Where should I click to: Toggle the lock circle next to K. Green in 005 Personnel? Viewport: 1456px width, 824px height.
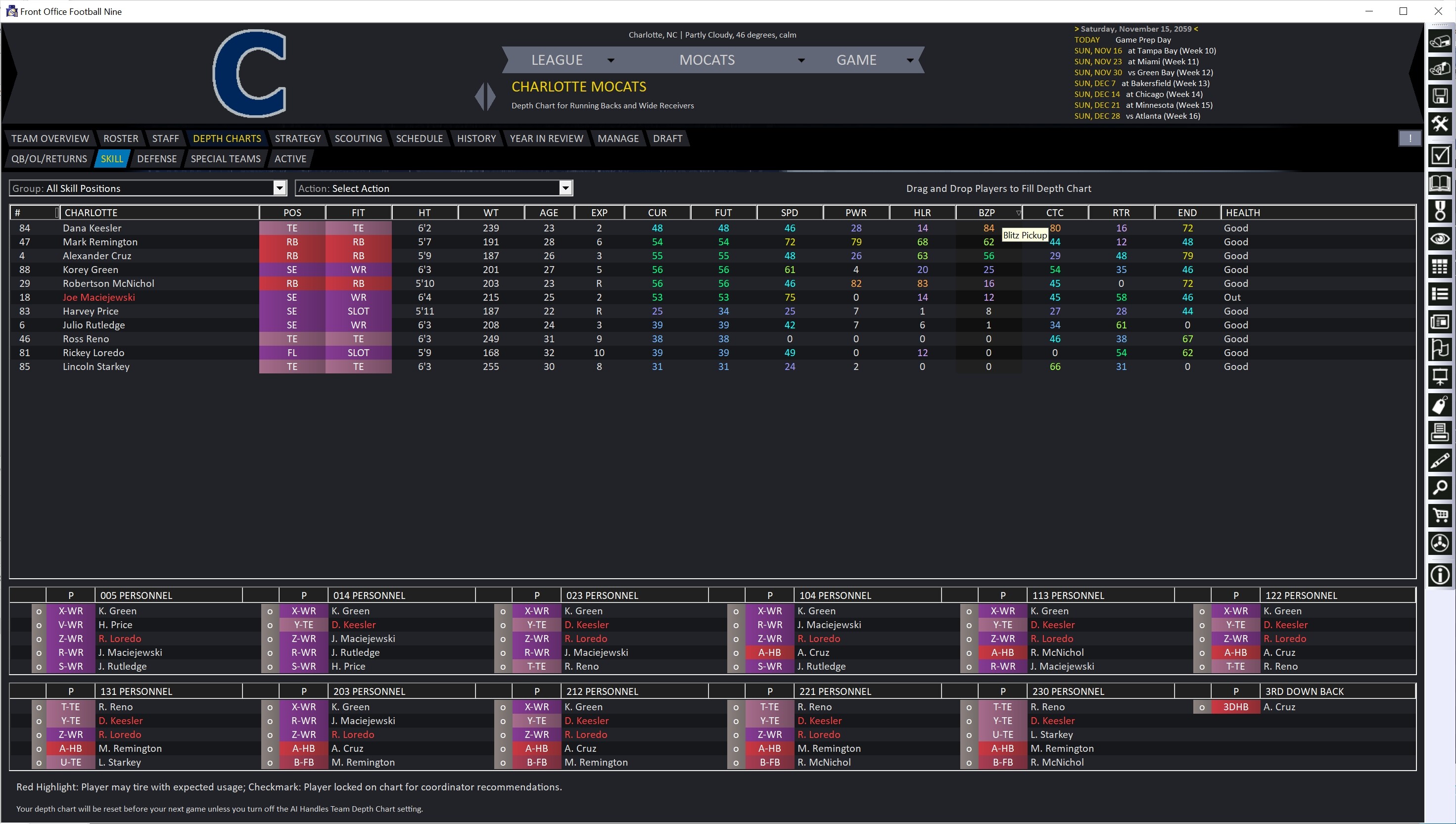pyautogui.click(x=39, y=611)
